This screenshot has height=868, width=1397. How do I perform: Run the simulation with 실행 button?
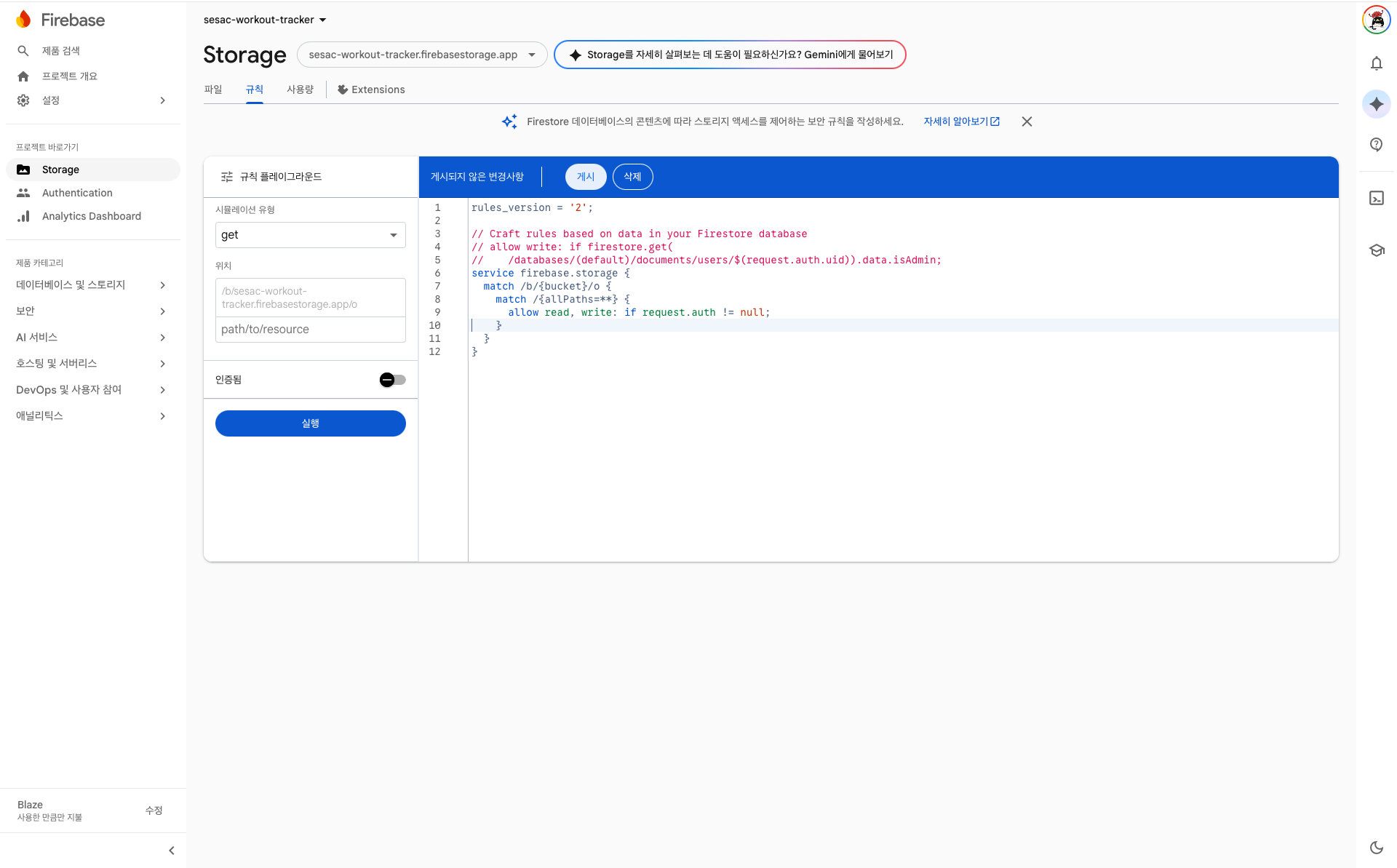pyautogui.click(x=311, y=423)
